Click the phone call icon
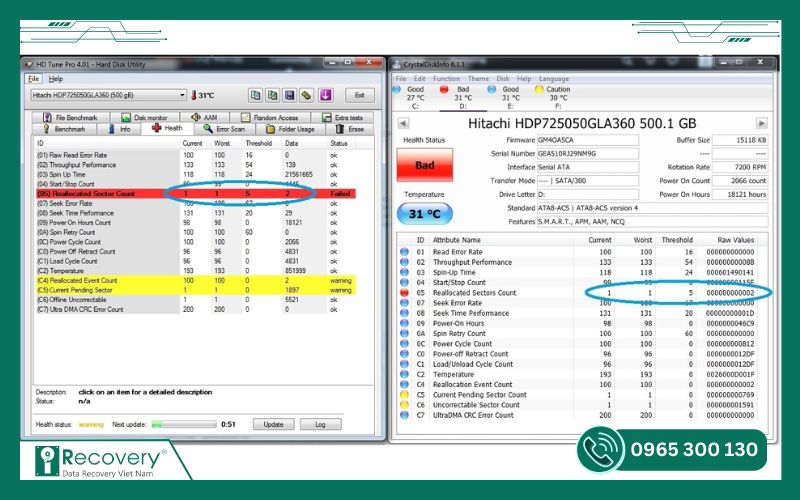Viewport: 800px width, 500px height. tap(601, 449)
